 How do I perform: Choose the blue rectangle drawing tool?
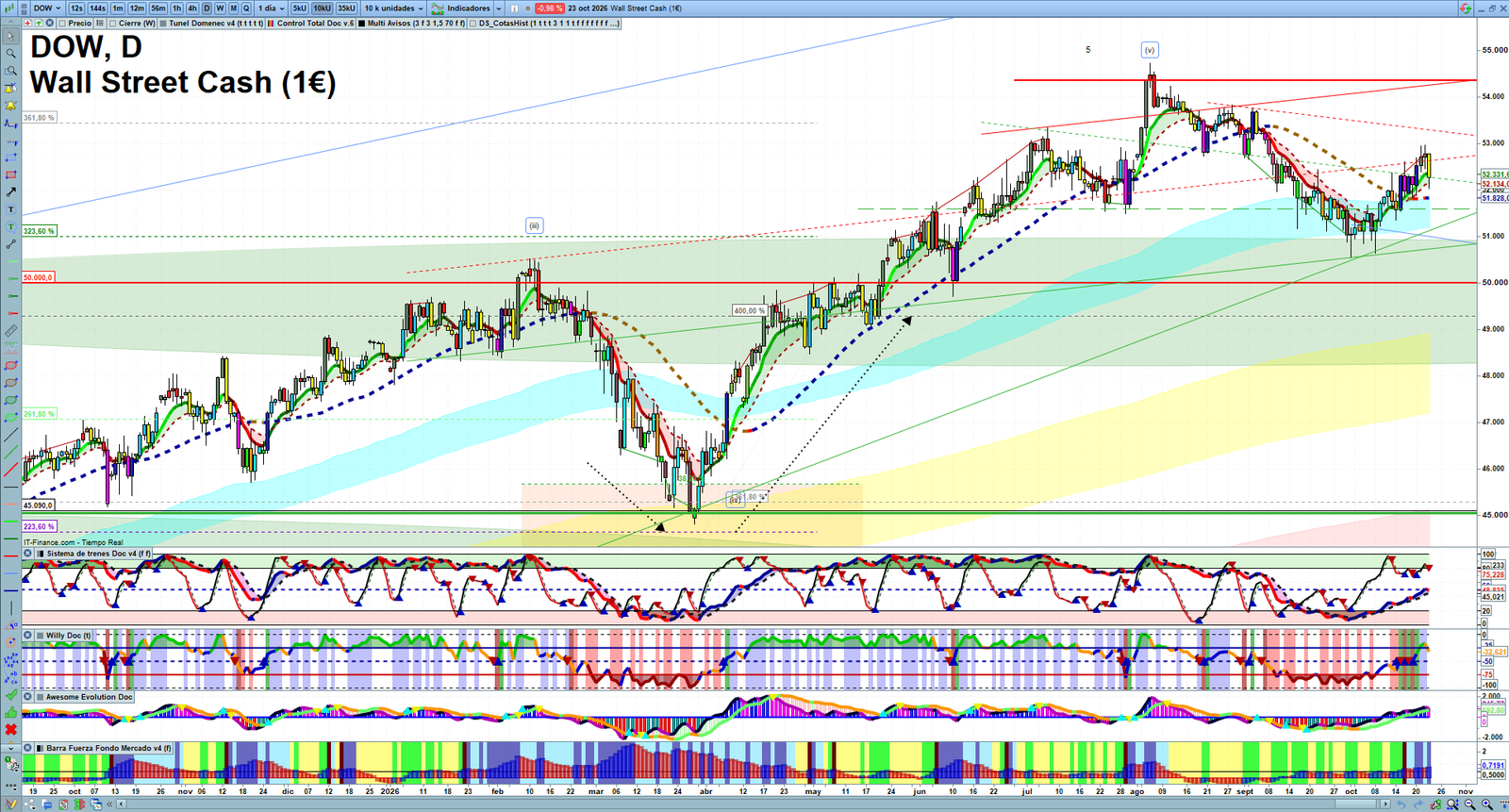10,157
